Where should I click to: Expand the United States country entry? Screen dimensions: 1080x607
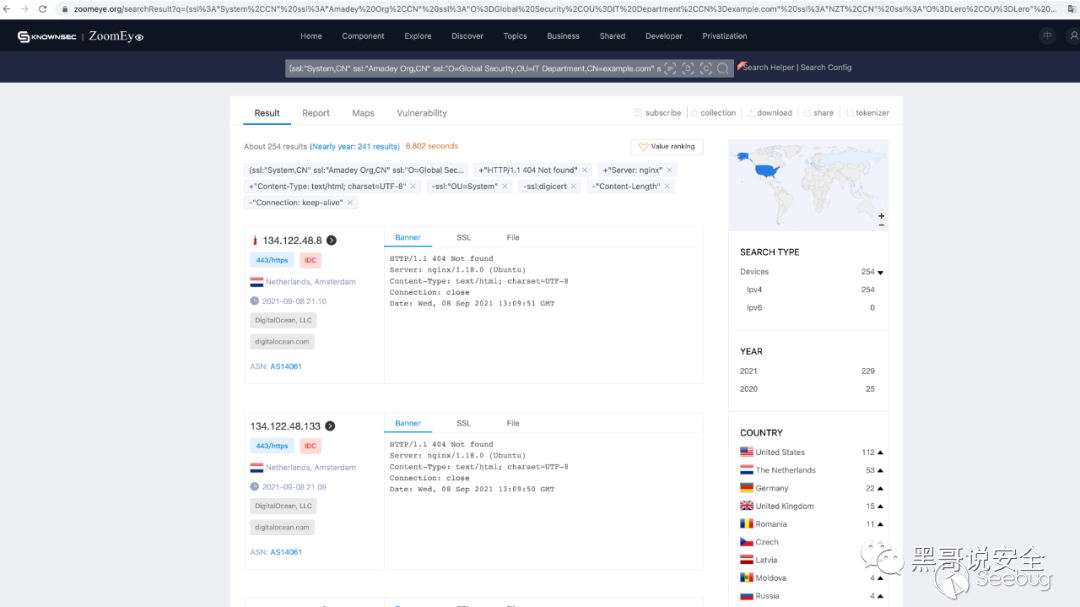coord(880,452)
